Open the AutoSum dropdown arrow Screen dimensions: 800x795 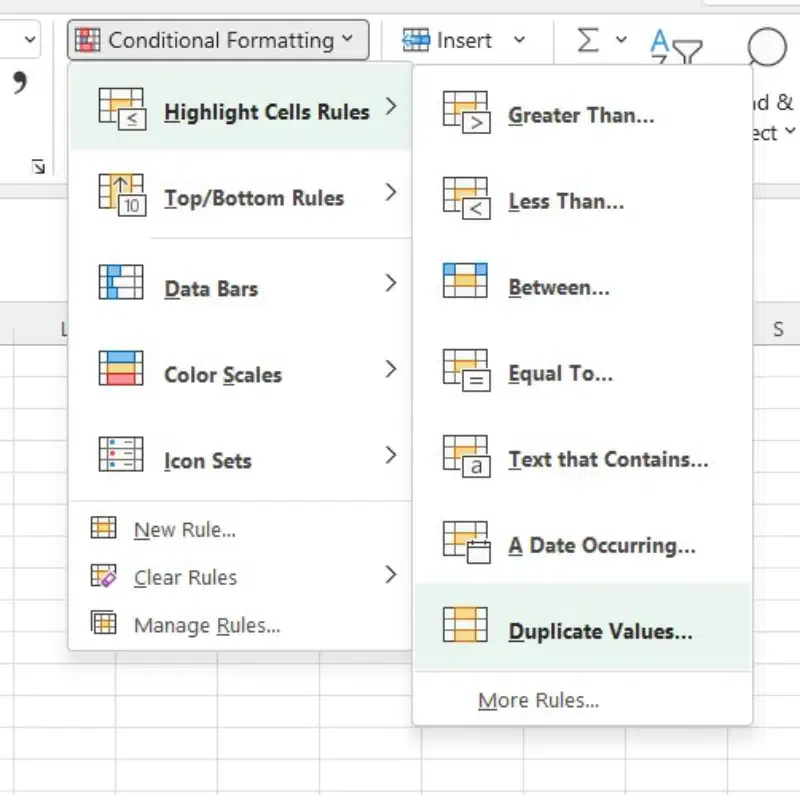621,40
